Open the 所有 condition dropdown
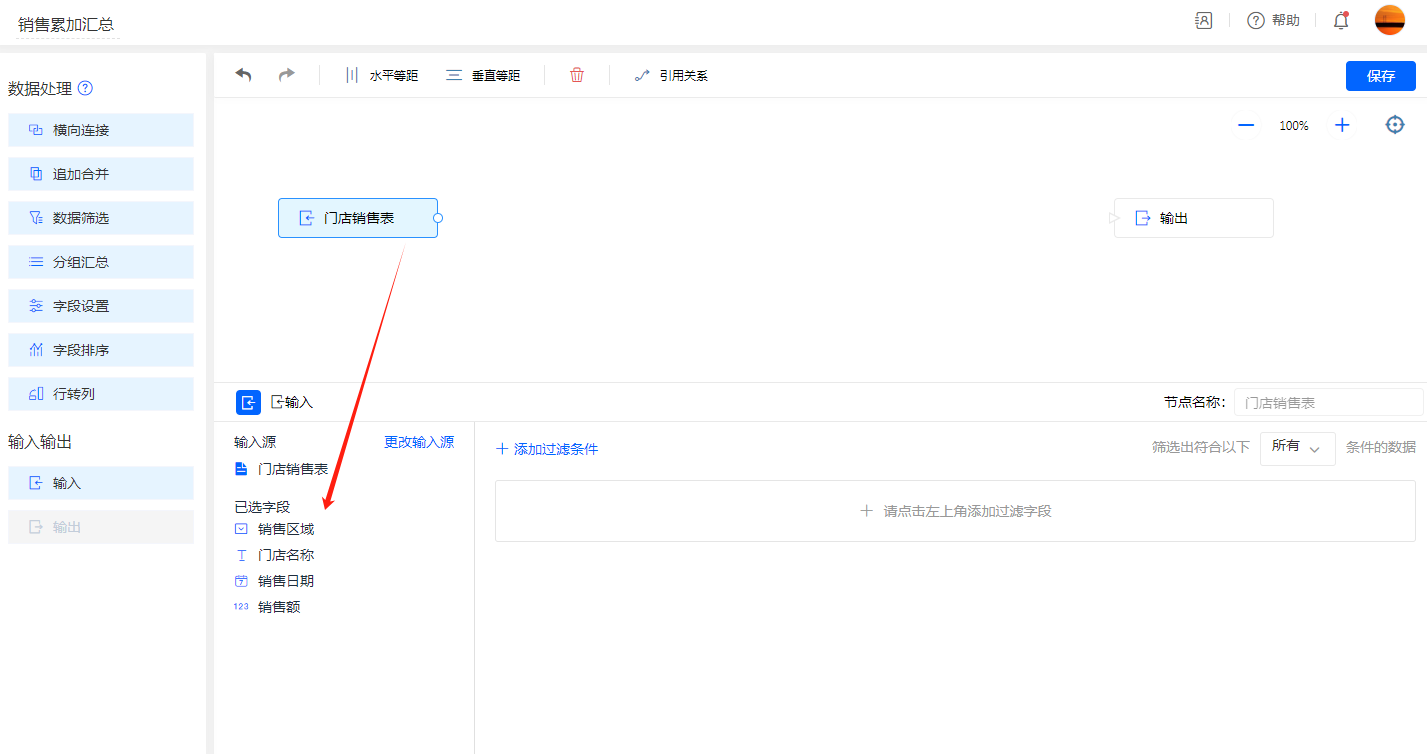1427x754 pixels. (1297, 448)
